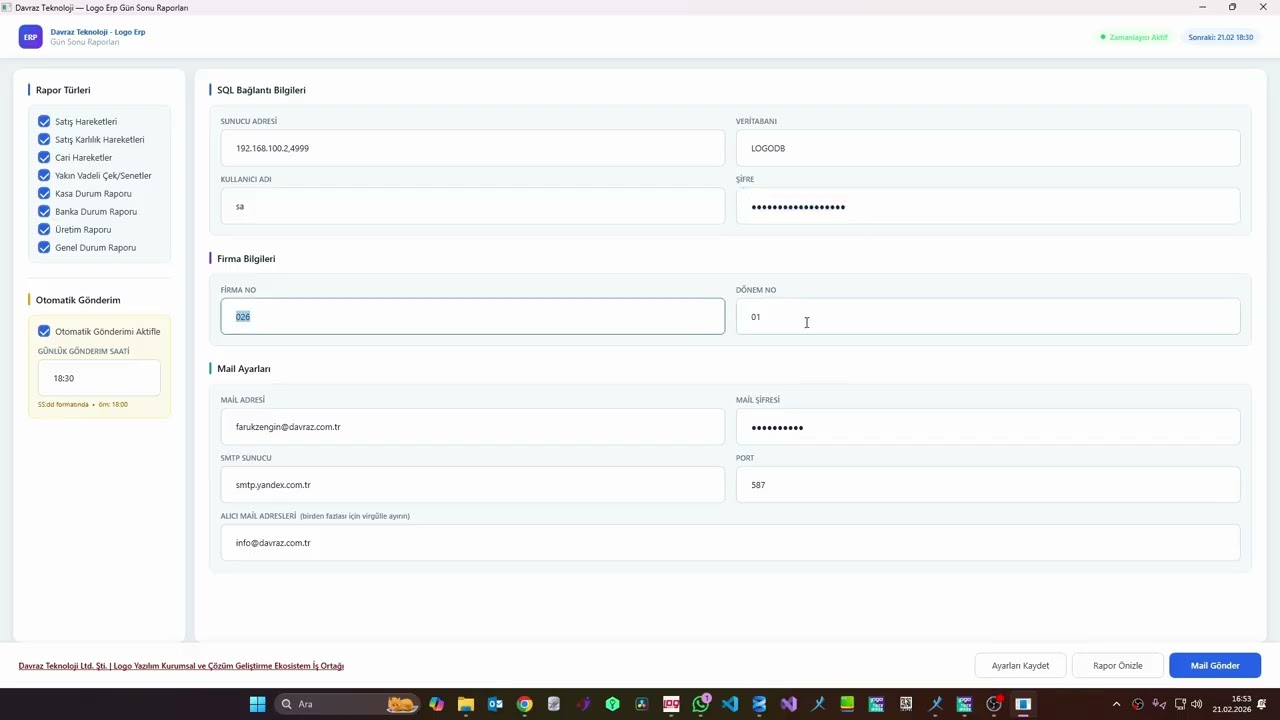This screenshot has height=720, width=1280.
Task: Click the Otomatik Gönderim panel heading
Action: pos(78,300)
